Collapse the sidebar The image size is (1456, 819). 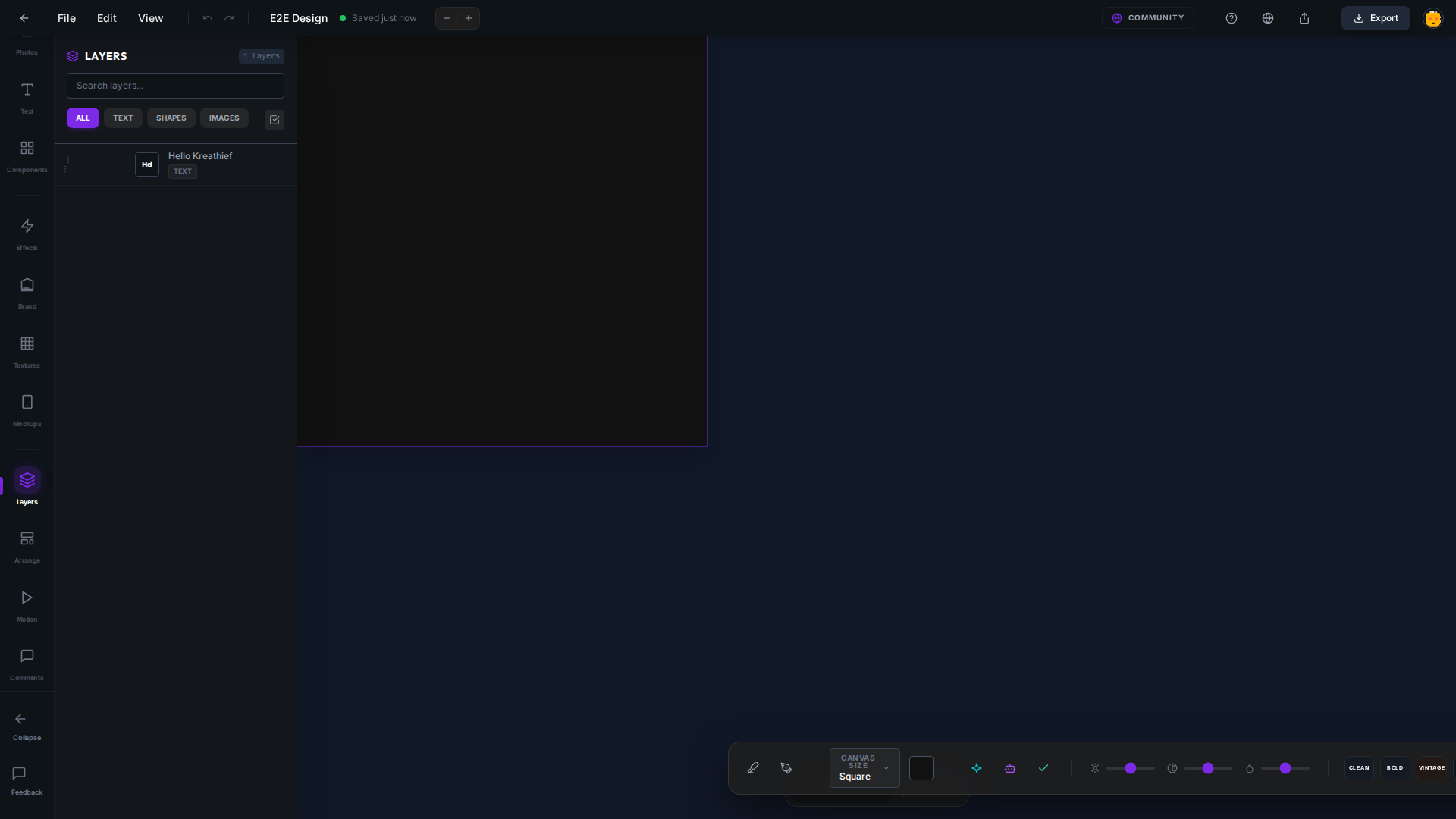27,726
